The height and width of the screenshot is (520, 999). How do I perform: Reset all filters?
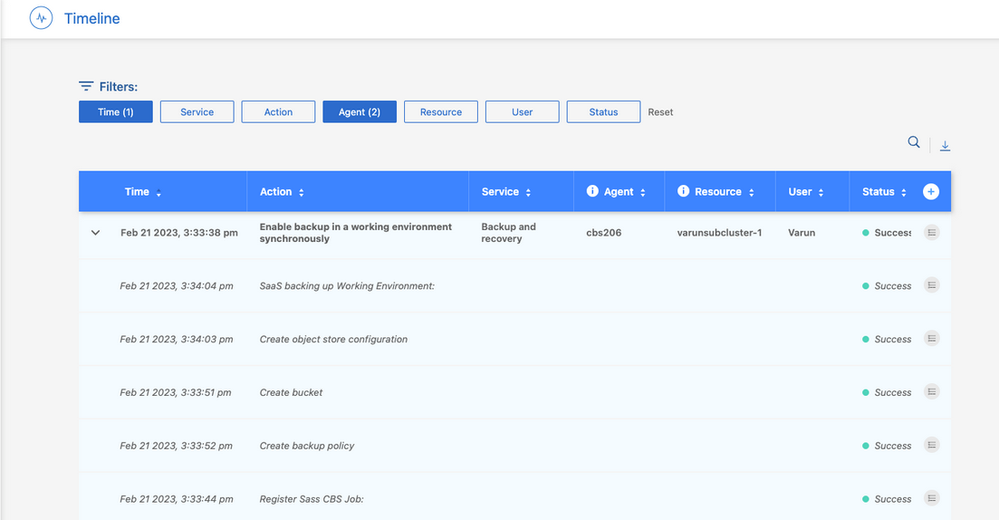(660, 112)
